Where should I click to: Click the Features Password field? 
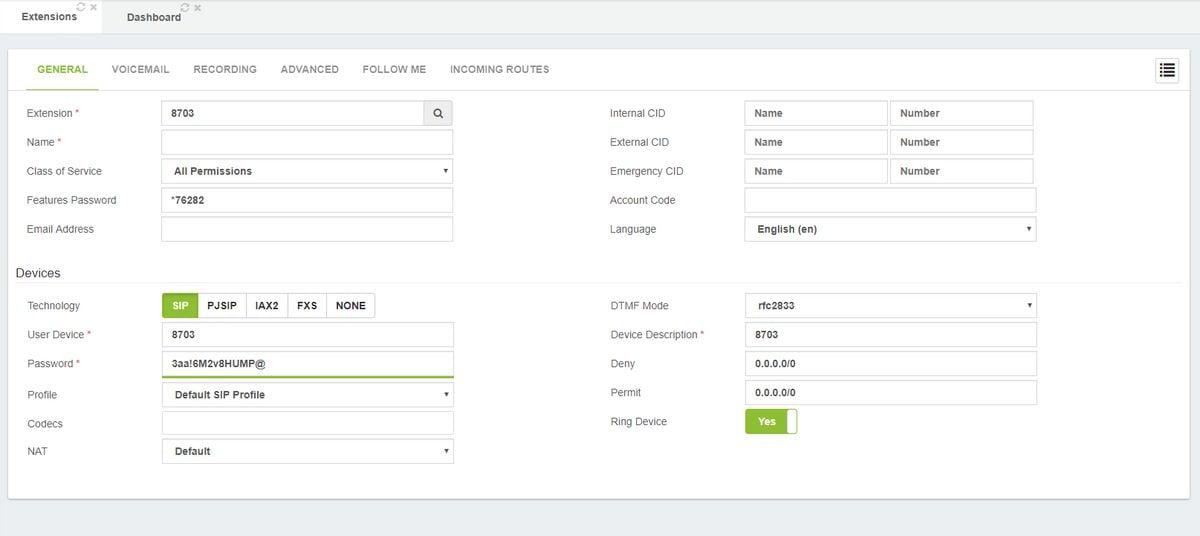307,200
